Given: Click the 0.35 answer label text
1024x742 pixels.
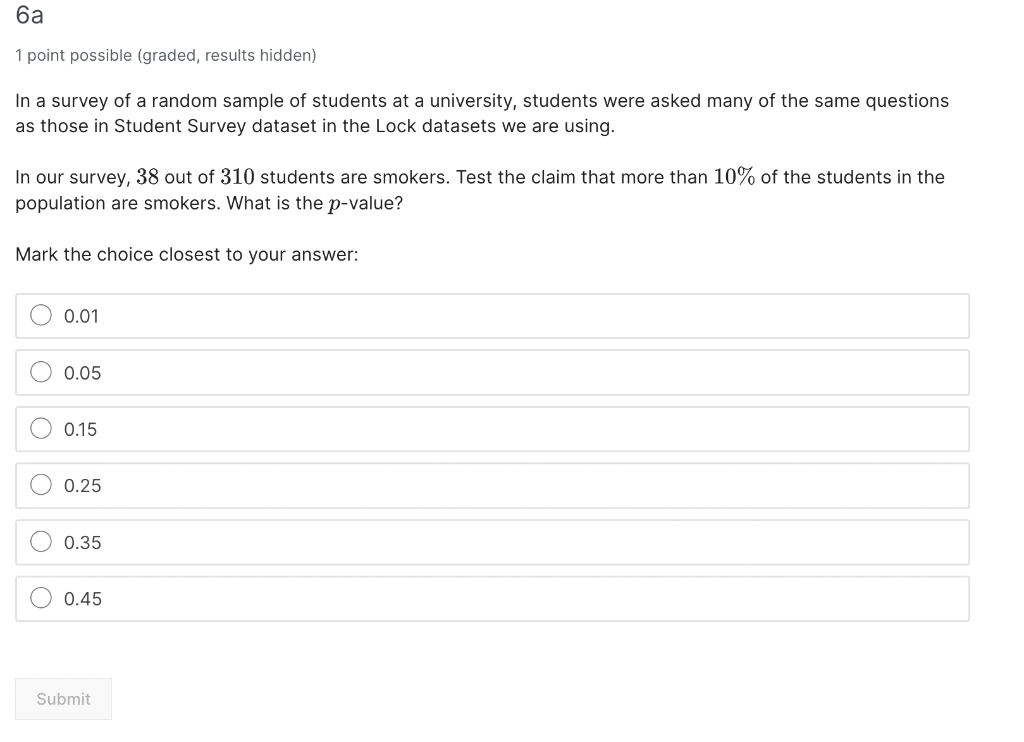Looking at the screenshot, I should coord(82,542).
